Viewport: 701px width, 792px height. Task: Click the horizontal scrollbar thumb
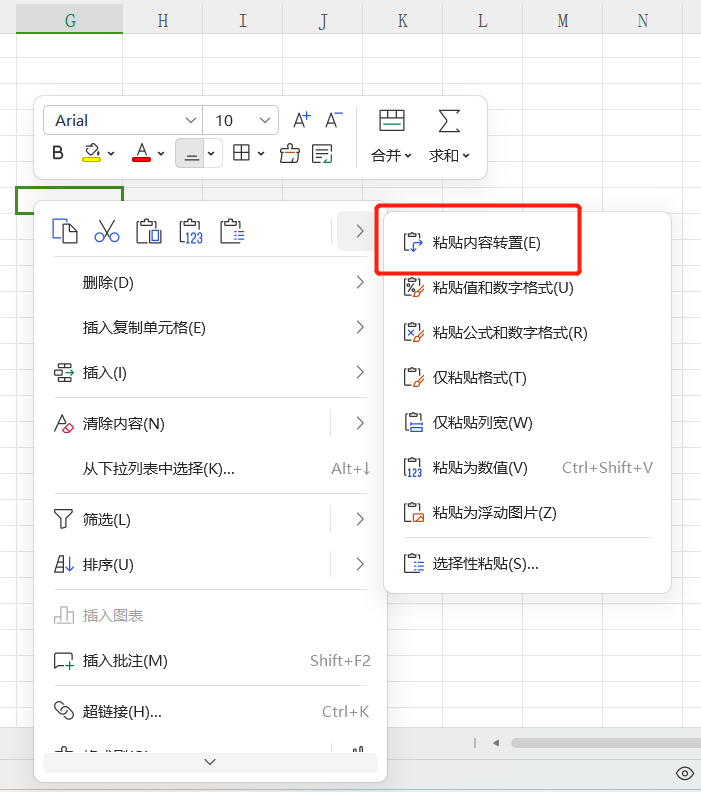606,742
